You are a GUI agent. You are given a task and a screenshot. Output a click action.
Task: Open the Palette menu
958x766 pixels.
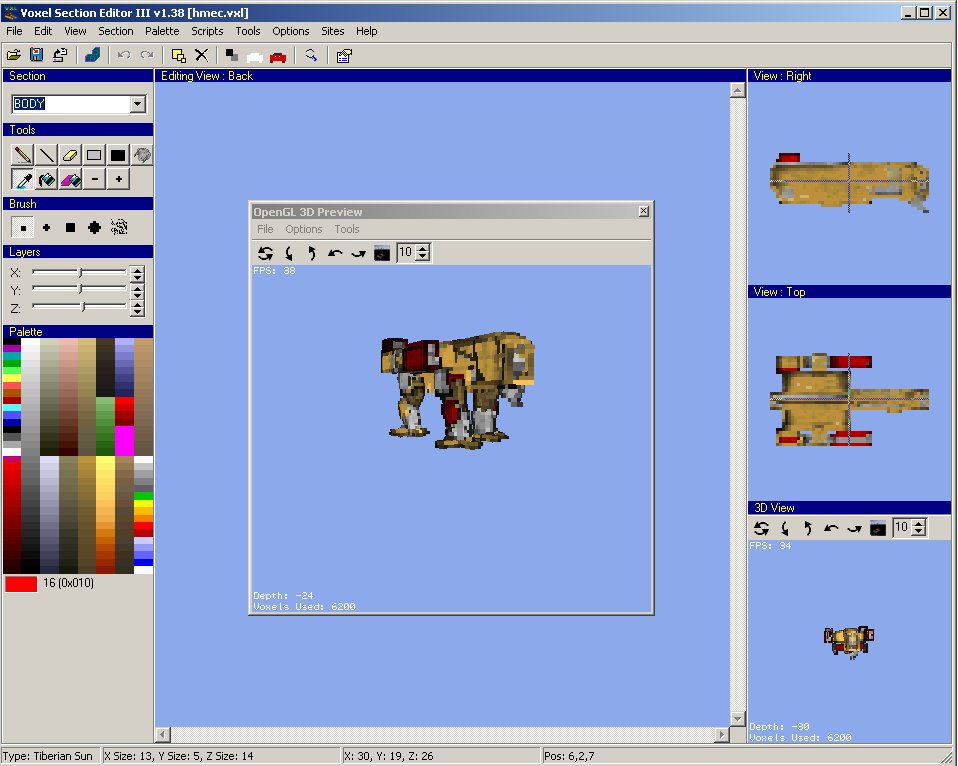pyautogui.click(x=162, y=31)
